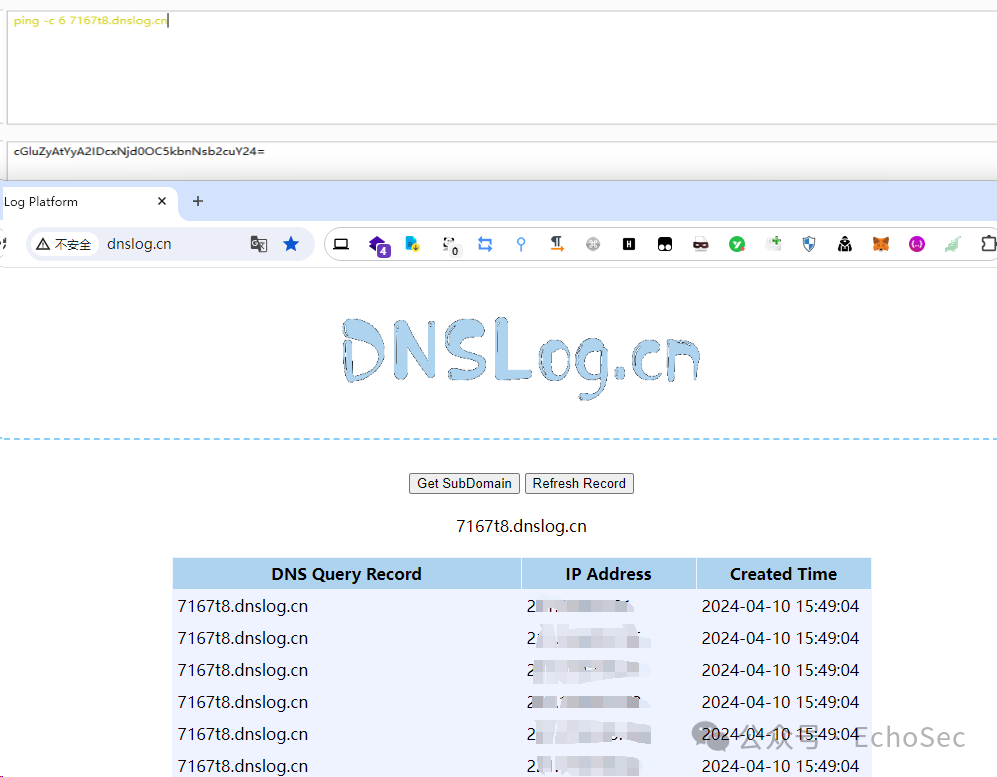This screenshot has width=997, height=777.
Task: Click first row's 7167t8.dnslog.cn record
Action: 243,607
